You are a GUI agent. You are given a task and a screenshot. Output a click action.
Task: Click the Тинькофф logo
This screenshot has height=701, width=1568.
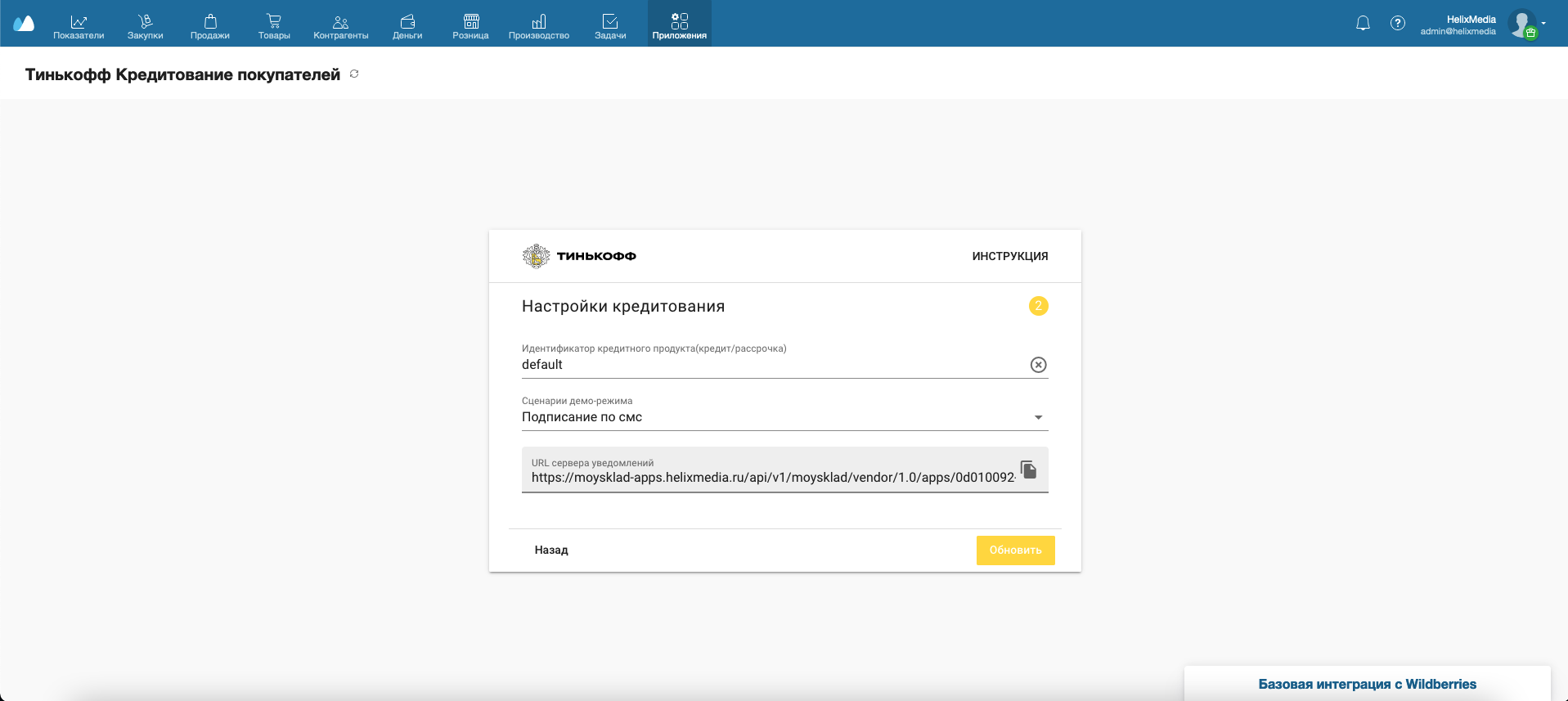[x=579, y=256]
